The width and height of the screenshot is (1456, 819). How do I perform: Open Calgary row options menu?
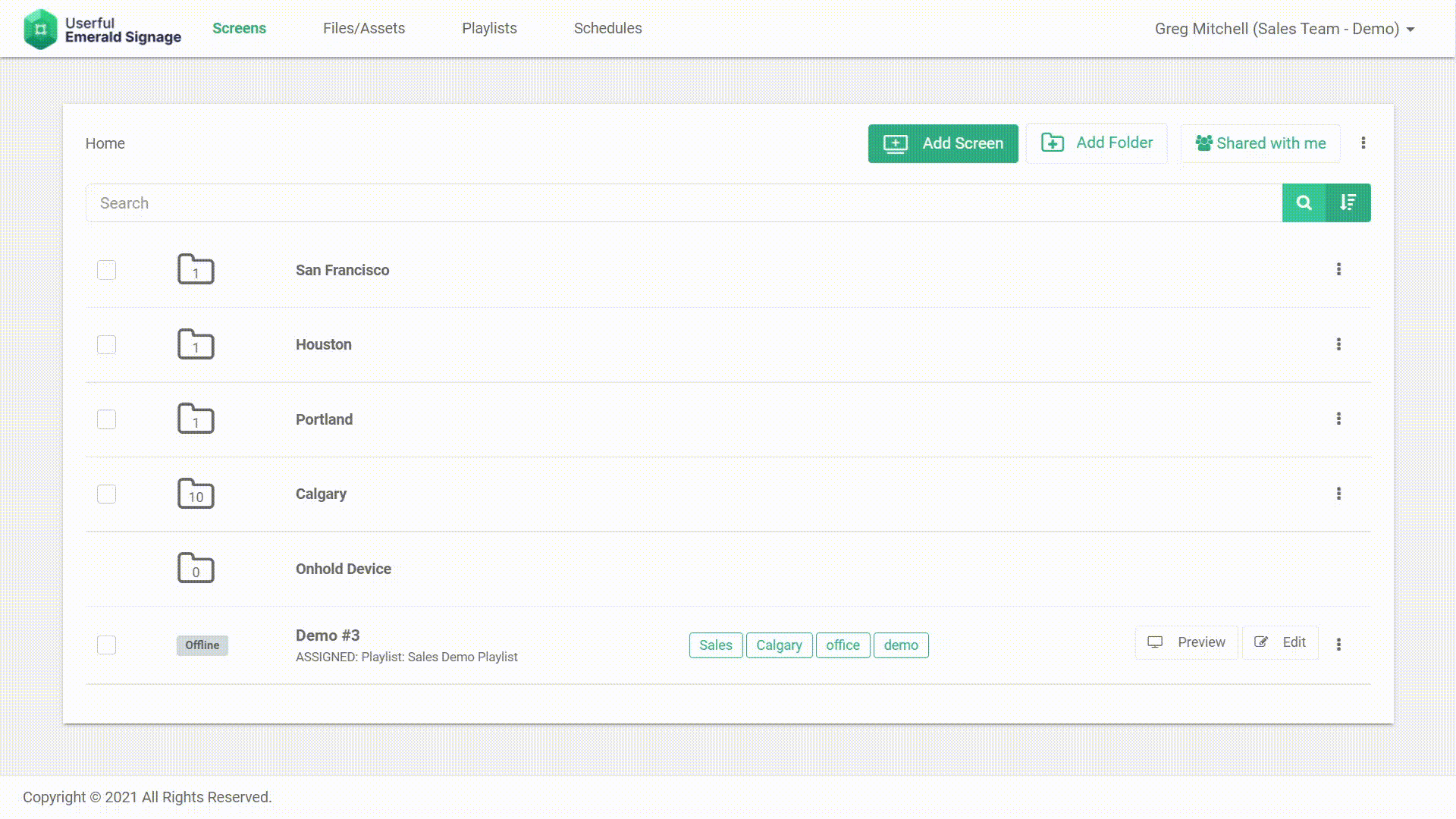[x=1338, y=494]
